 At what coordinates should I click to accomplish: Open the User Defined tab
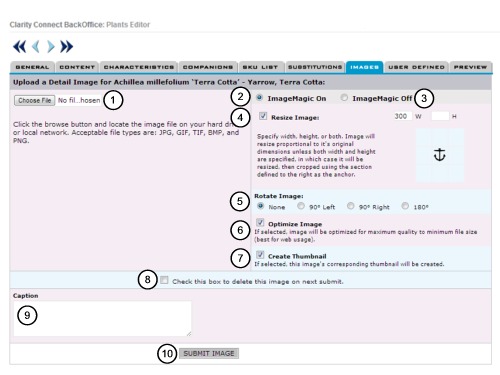pos(416,67)
